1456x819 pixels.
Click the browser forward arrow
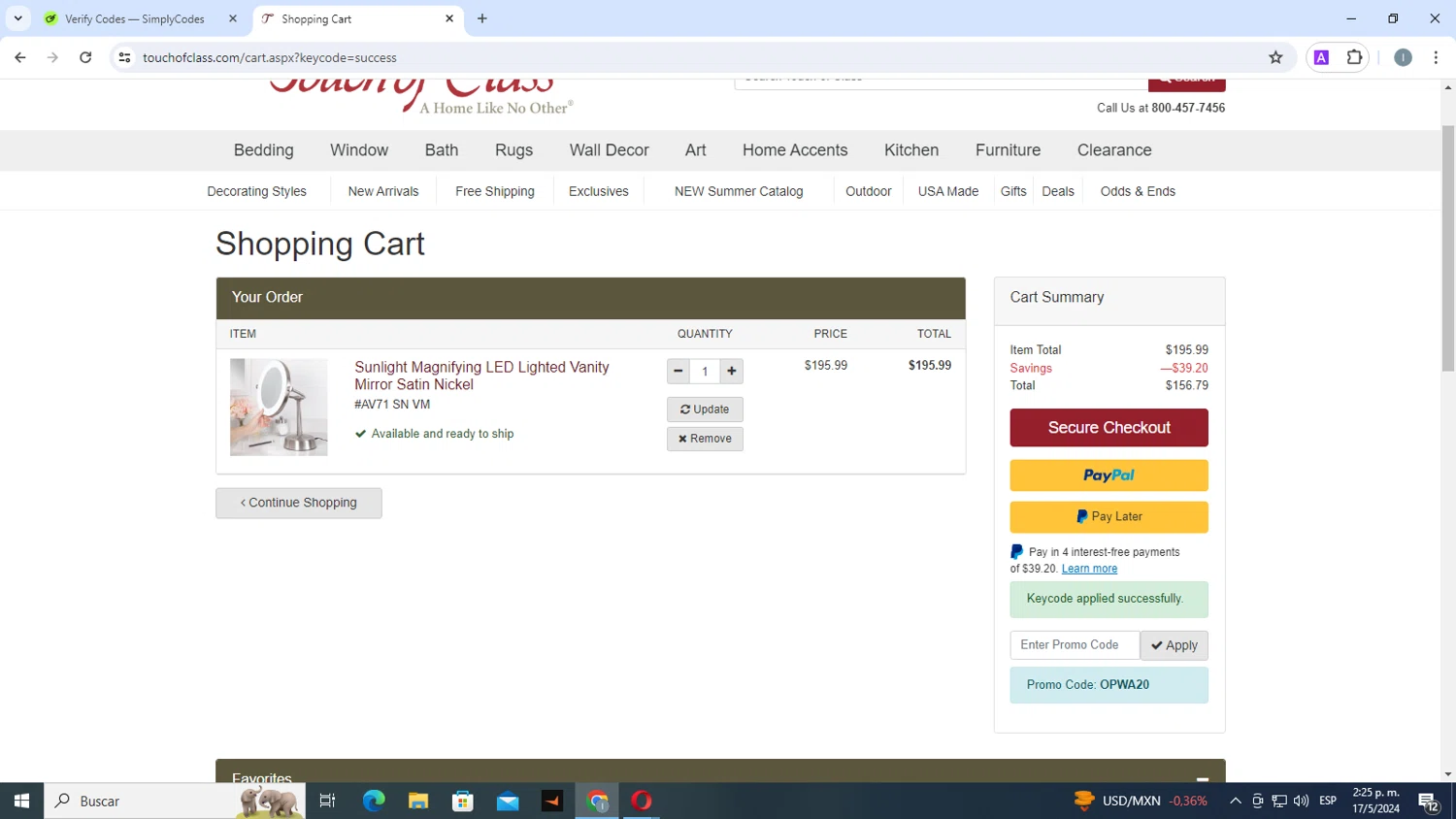(52, 57)
